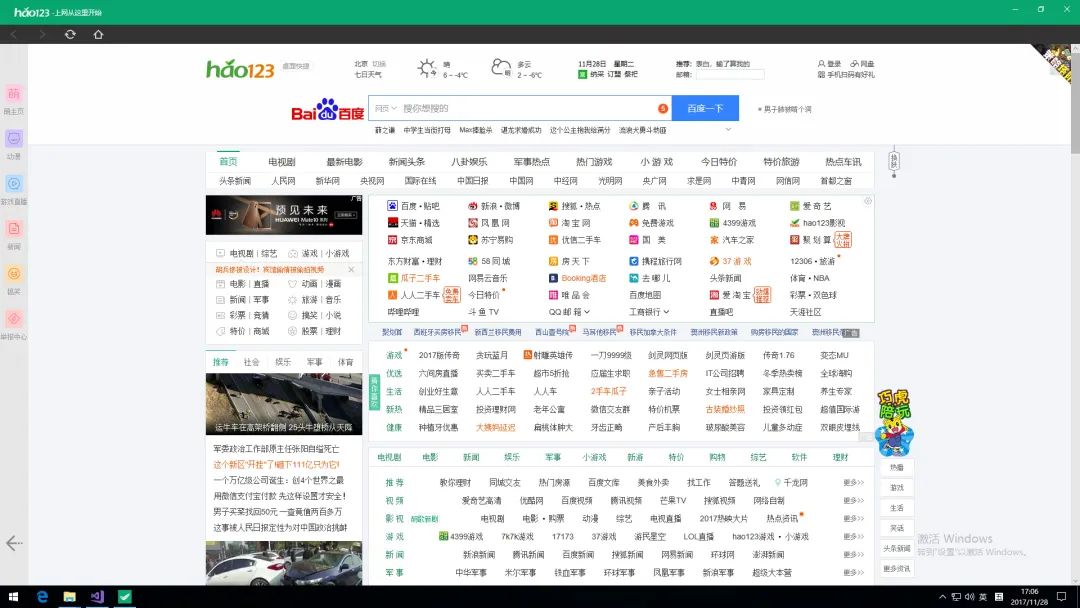Click the browser refresh icon
Image resolution: width=1080 pixels, height=608 pixels.
[x=69, y=33]
